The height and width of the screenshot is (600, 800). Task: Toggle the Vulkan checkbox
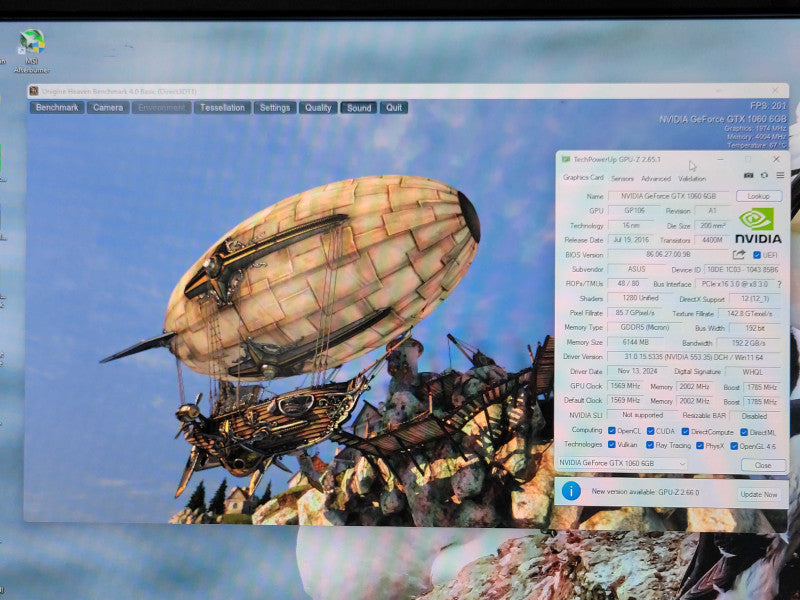[x=611, y=444]
